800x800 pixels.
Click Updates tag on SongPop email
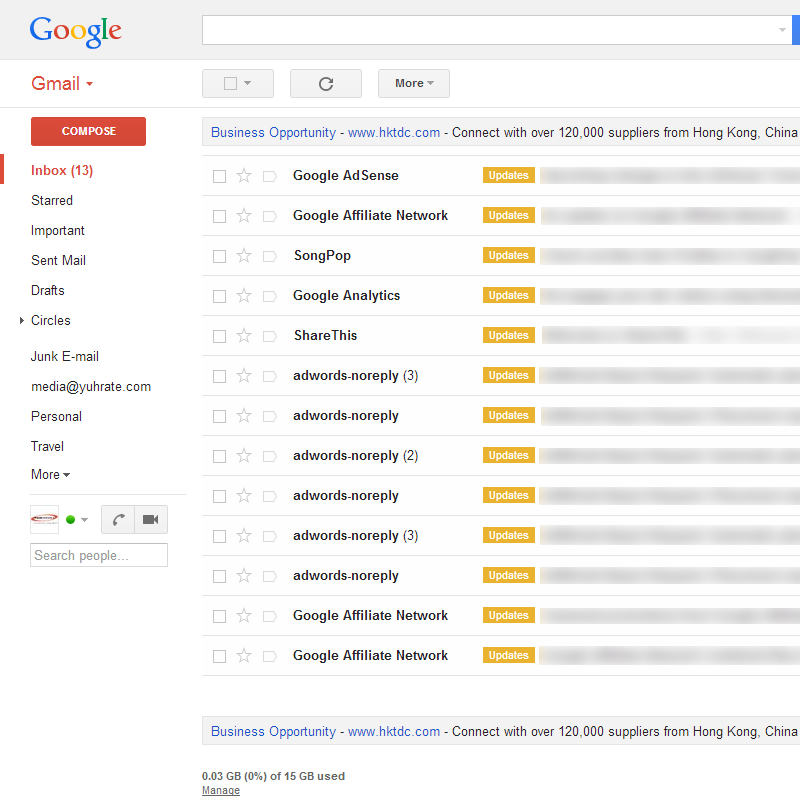pyautogui.click(x=509, y=255)
